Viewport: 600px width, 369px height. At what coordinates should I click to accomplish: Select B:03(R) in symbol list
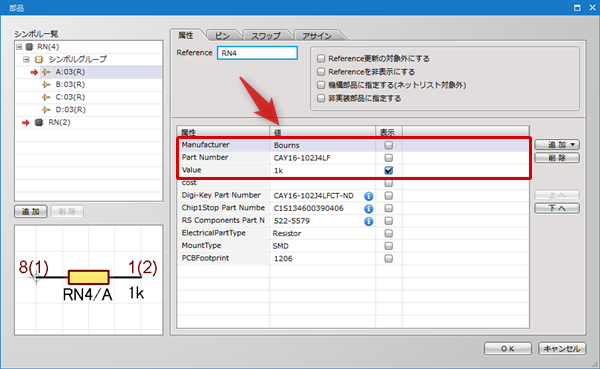click(x=70, y=85)
